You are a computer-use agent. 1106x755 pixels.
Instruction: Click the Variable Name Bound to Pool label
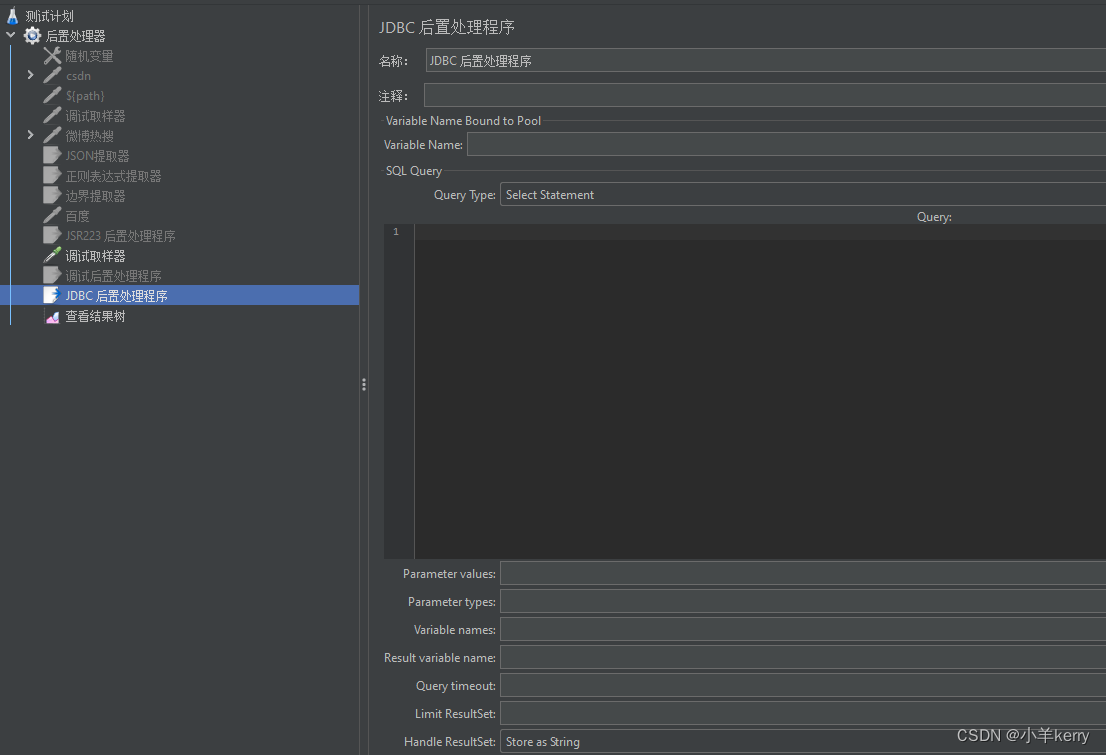[x=463, y=121]
